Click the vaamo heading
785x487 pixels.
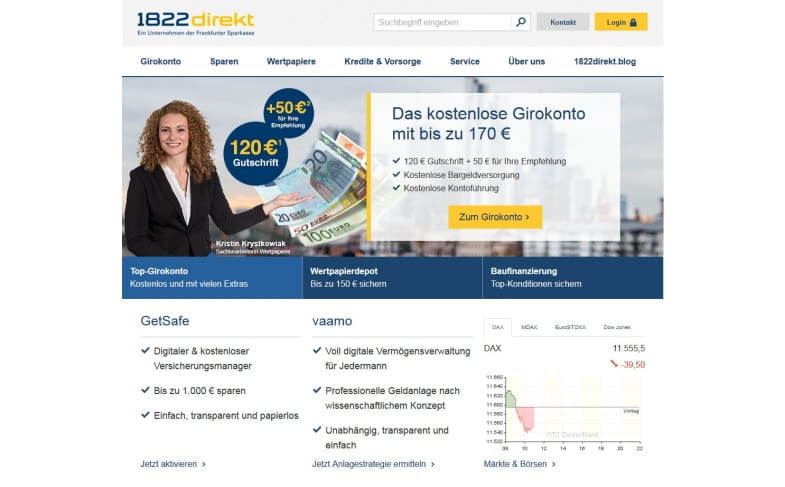pos(332,321)
